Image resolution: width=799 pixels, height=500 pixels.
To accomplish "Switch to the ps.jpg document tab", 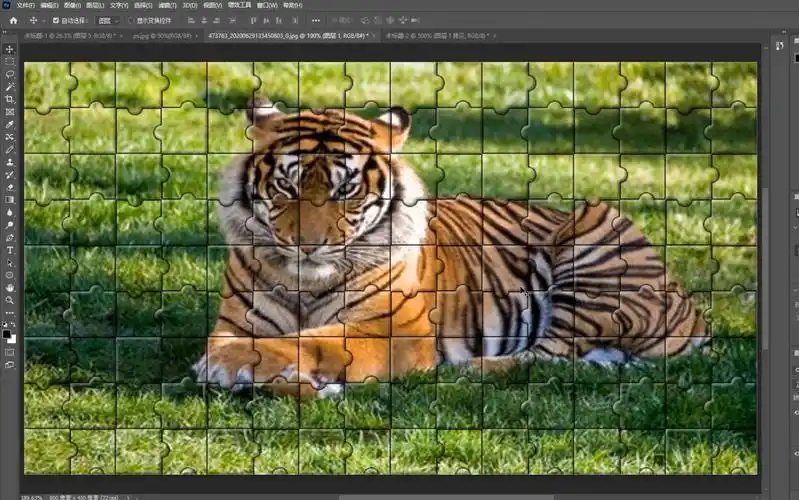I will pyautogui.click(x=162, y=36).
